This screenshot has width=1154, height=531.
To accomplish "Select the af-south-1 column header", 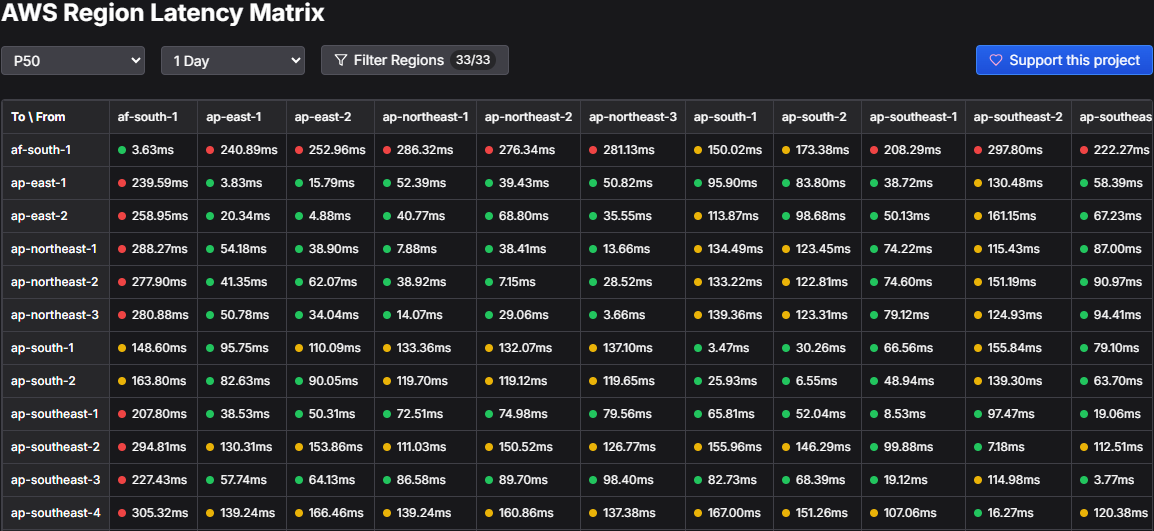I will coord(154,116).
